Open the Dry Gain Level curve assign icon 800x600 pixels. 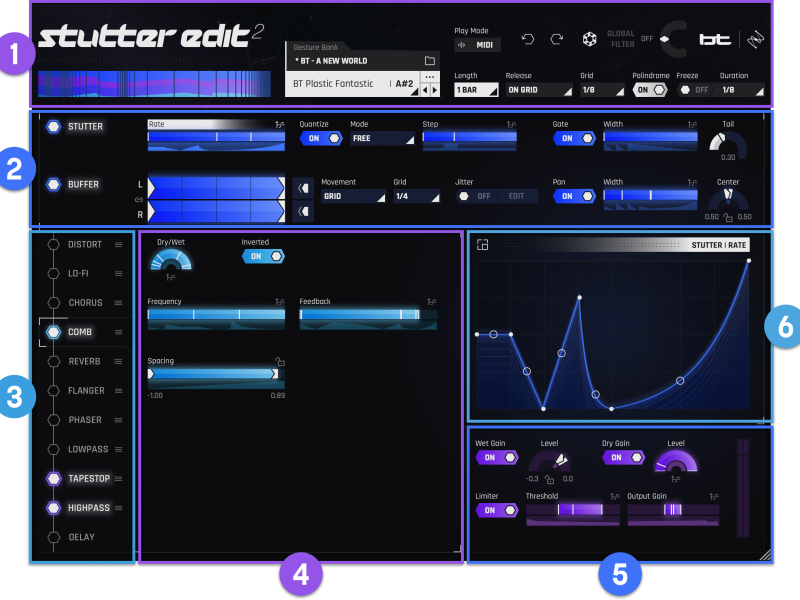click(x=676, y=479)
